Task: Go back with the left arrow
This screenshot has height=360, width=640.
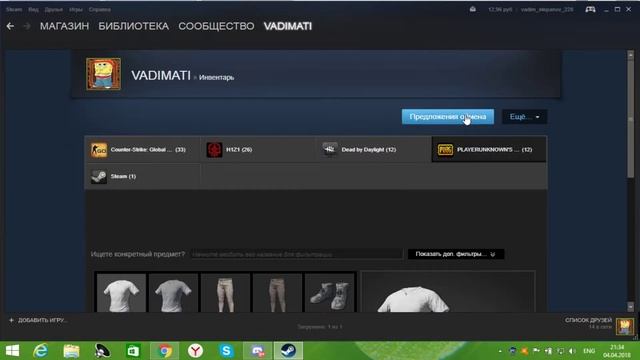Action: tap(10, 26)
